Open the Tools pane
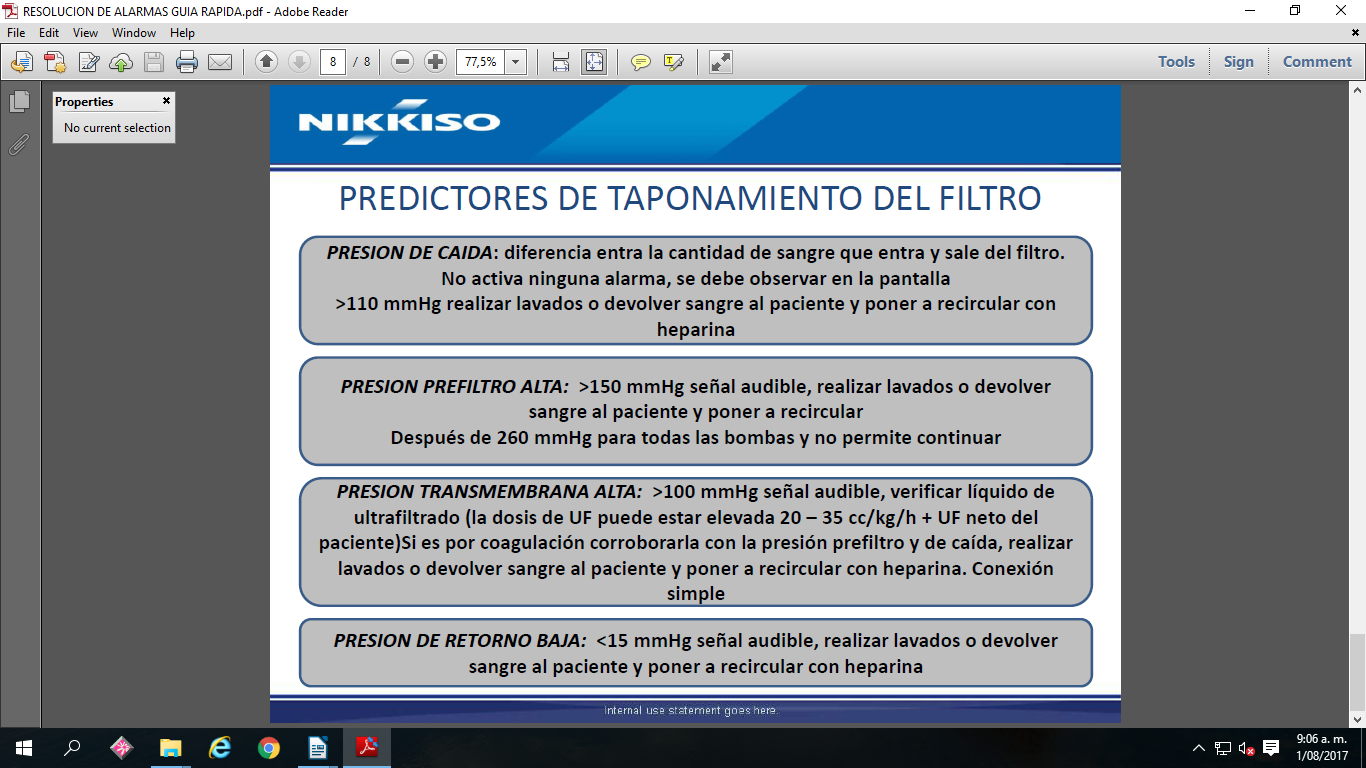Viewport: 1366px width, 768px height. (1176, 62)
